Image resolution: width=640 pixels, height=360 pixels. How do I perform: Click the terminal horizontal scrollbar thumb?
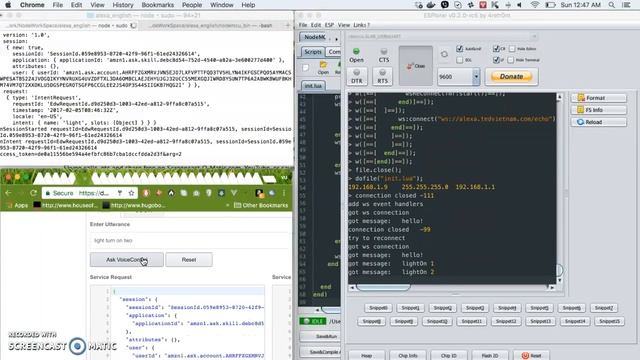[383, 287]
